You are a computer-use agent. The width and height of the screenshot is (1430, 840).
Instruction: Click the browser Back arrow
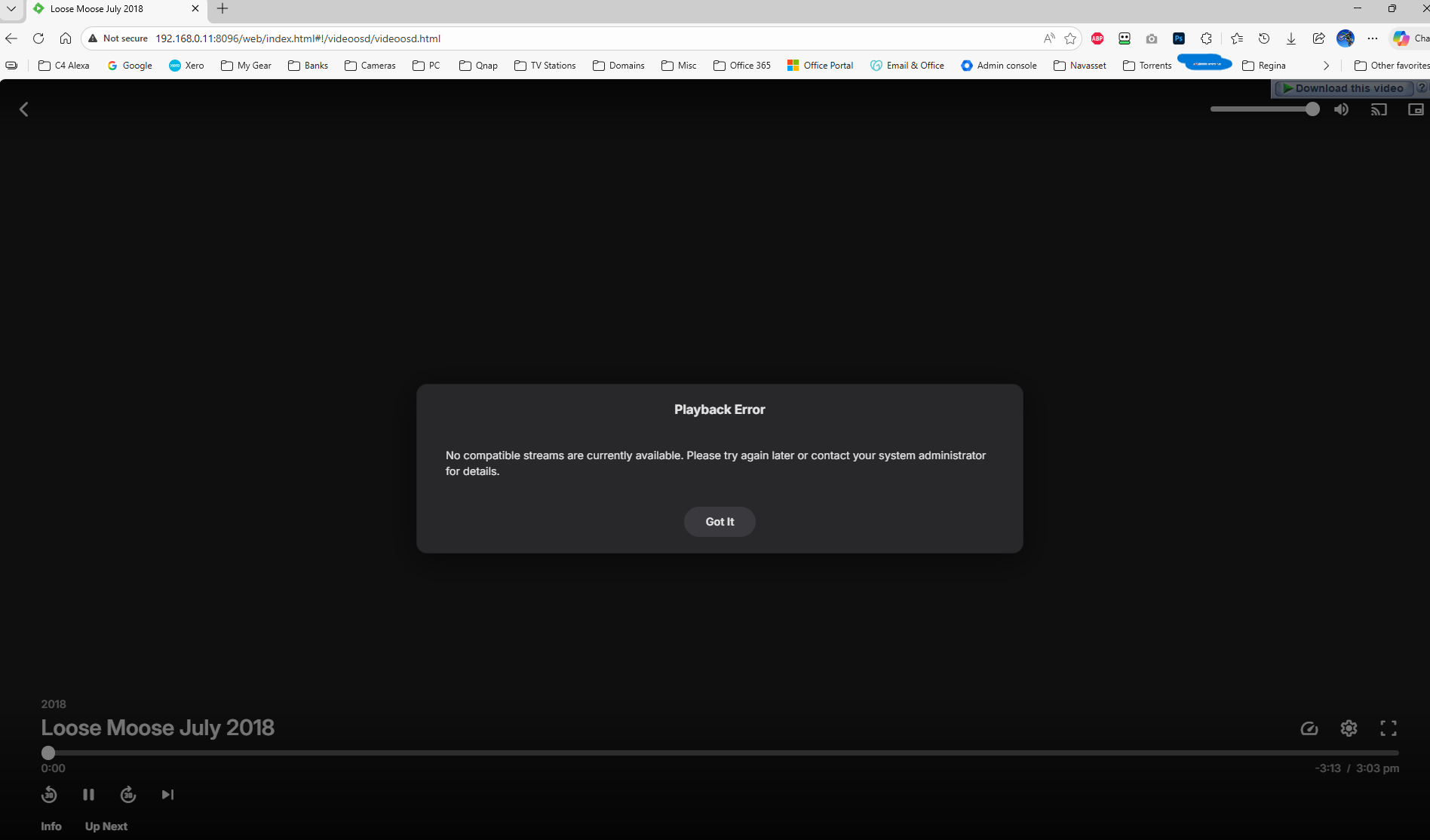(11, 38)
